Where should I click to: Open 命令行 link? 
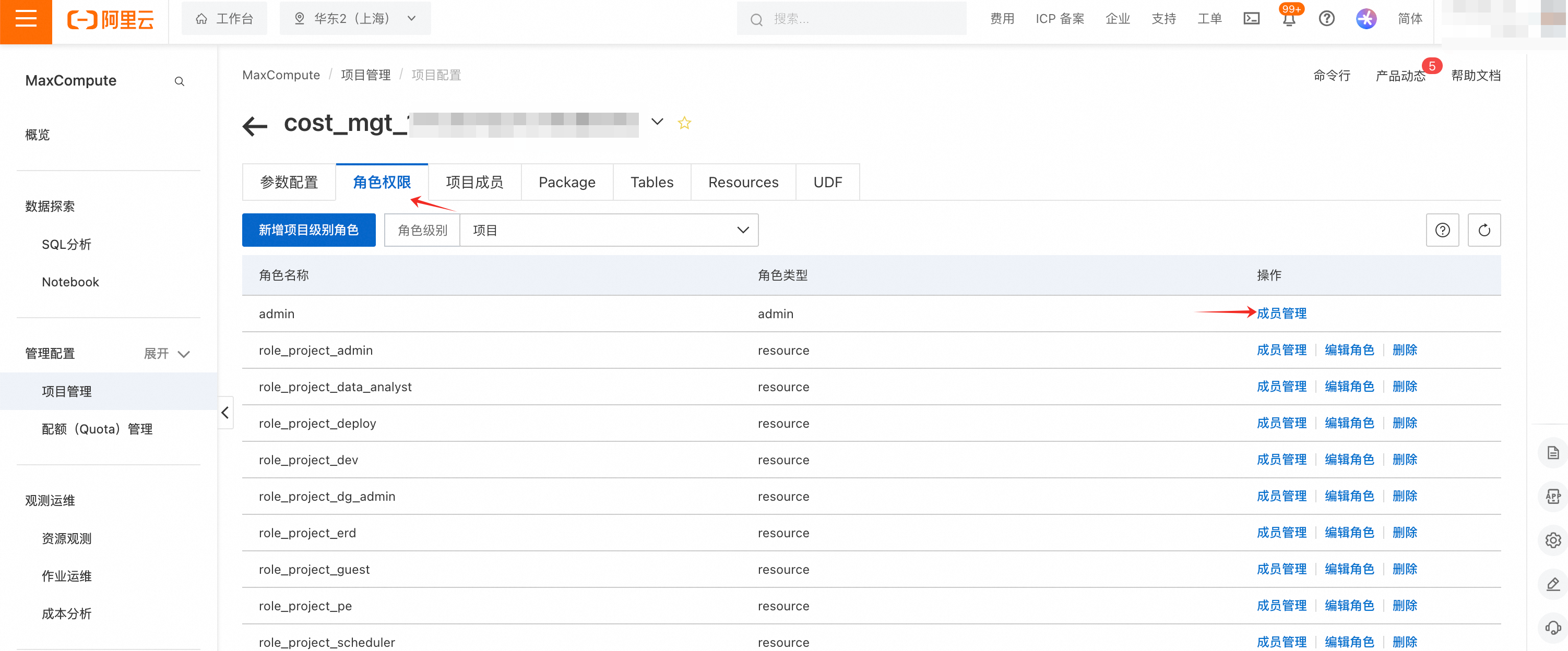click(1331, 76)
